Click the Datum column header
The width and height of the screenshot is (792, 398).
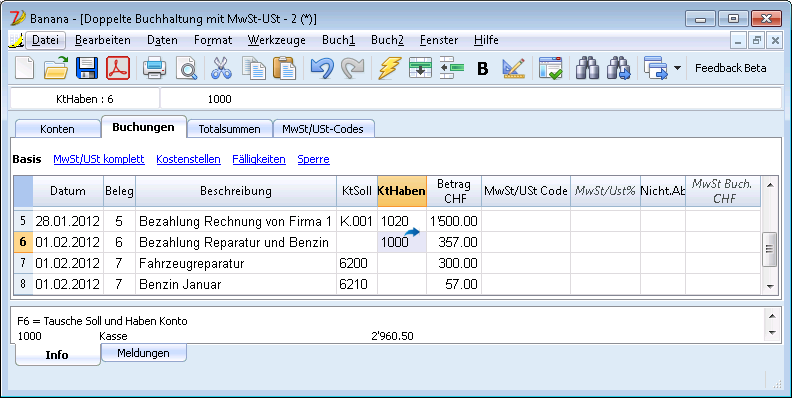68,191
